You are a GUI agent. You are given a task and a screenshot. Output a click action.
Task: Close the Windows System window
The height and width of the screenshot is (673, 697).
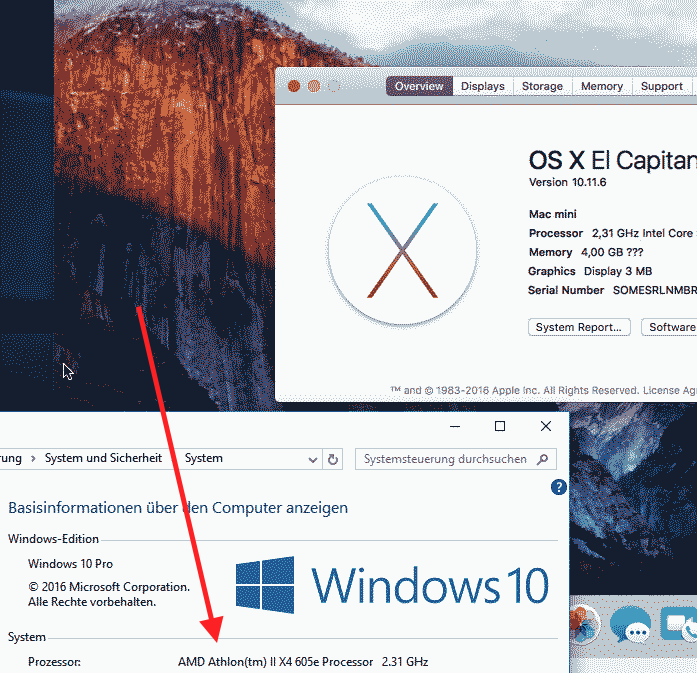(546, 426)
